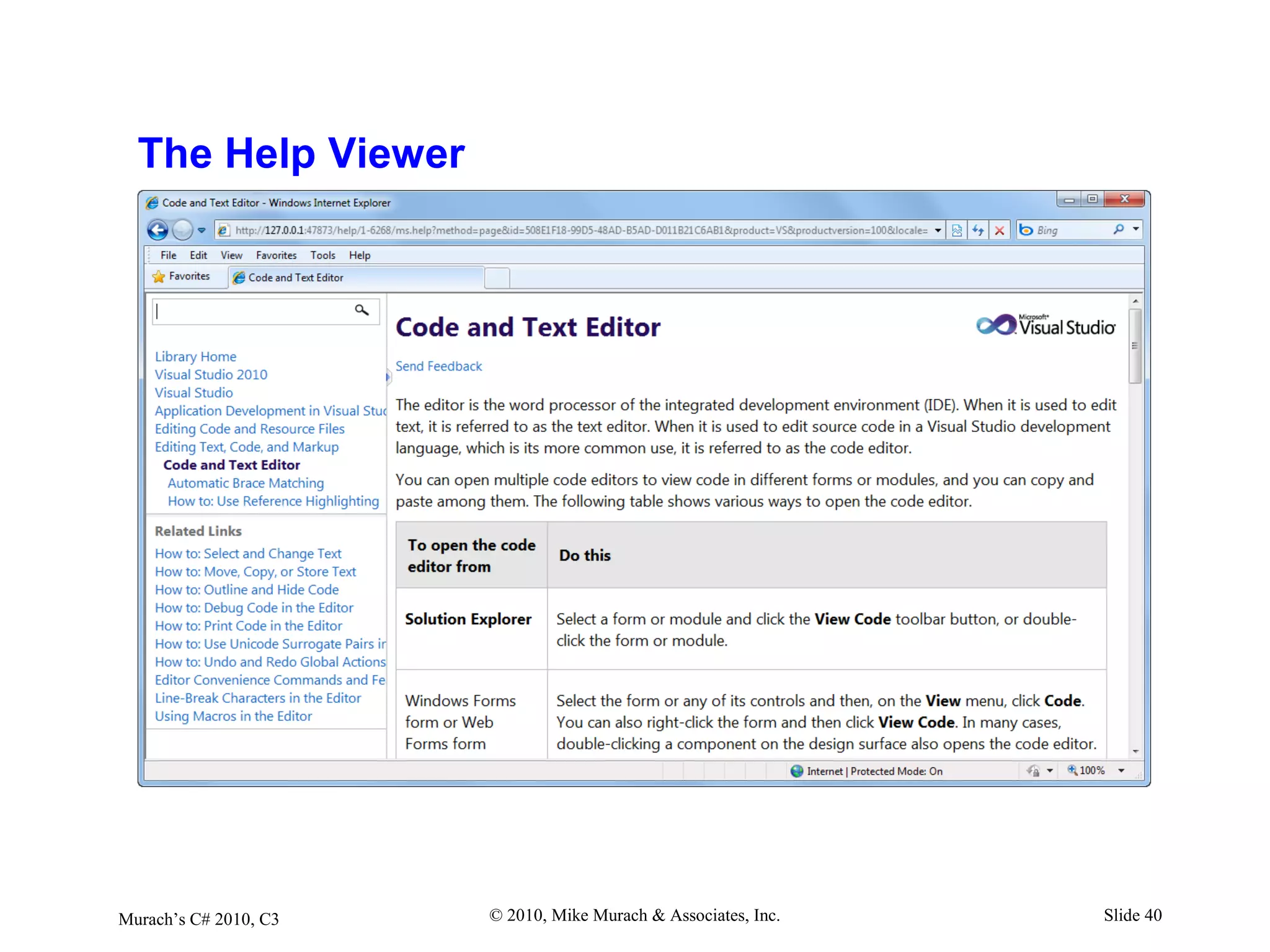1270x952 pixels.
Task: Open the zoom level dropdown arrow
Action: pyautogui.click(x=1121, y=771)
